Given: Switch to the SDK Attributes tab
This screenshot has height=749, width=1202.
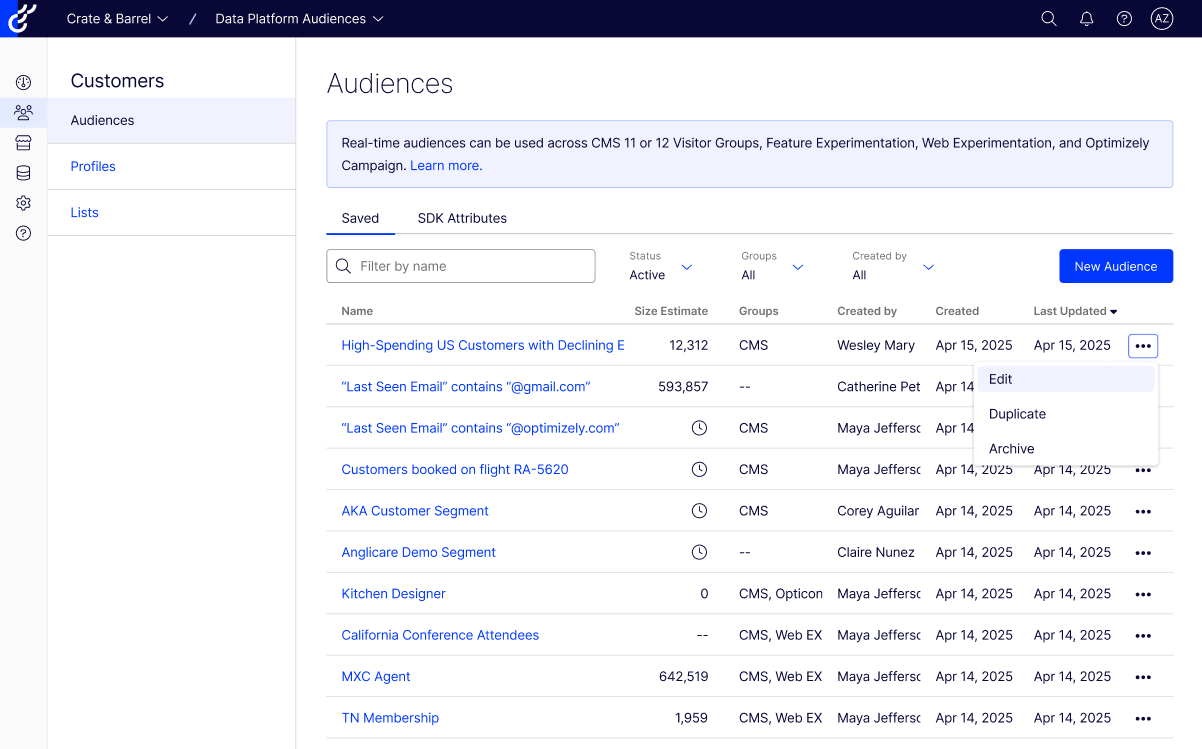Looking at the screenshot, I should tap(462, 218).
